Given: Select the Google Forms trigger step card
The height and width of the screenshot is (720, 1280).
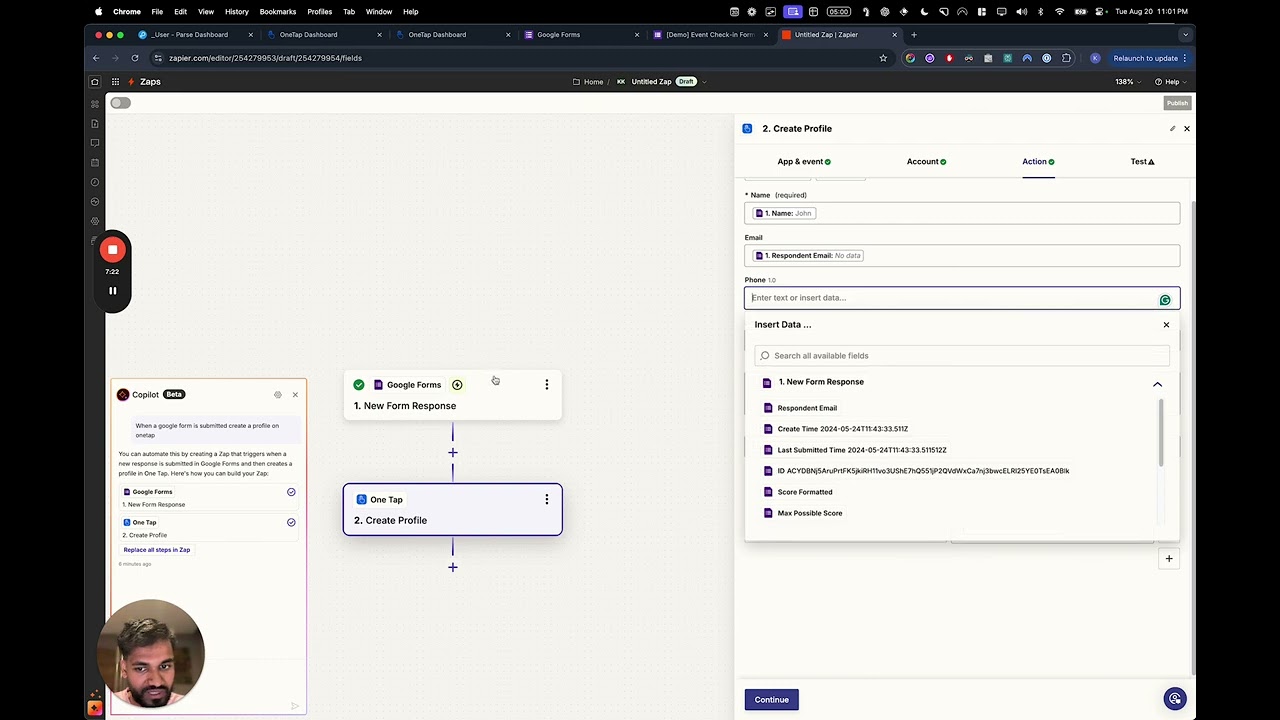Looking at the screenshot, I should pos(452,395).
